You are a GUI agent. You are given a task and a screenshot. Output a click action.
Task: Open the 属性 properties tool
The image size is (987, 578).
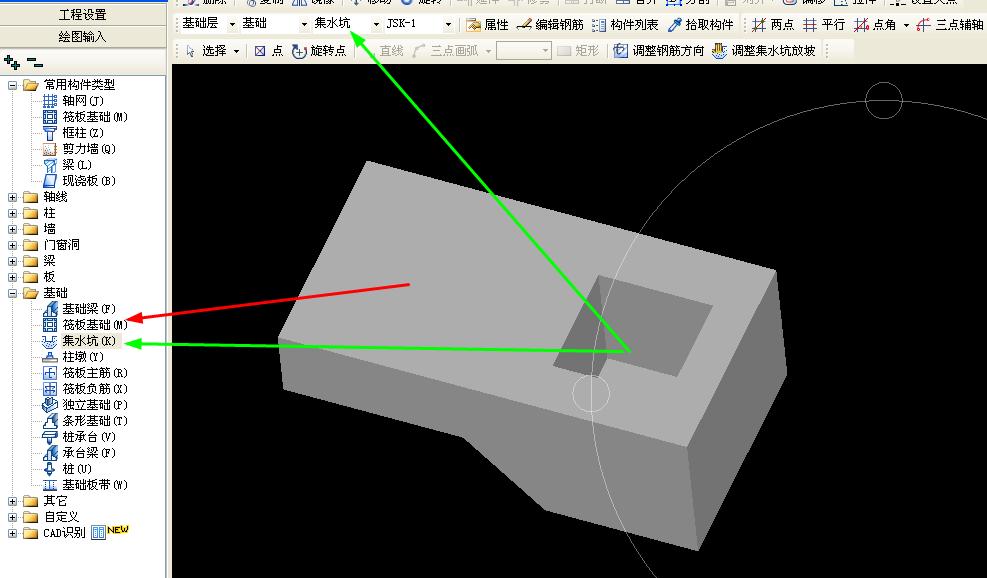click(x=487, y=25)
